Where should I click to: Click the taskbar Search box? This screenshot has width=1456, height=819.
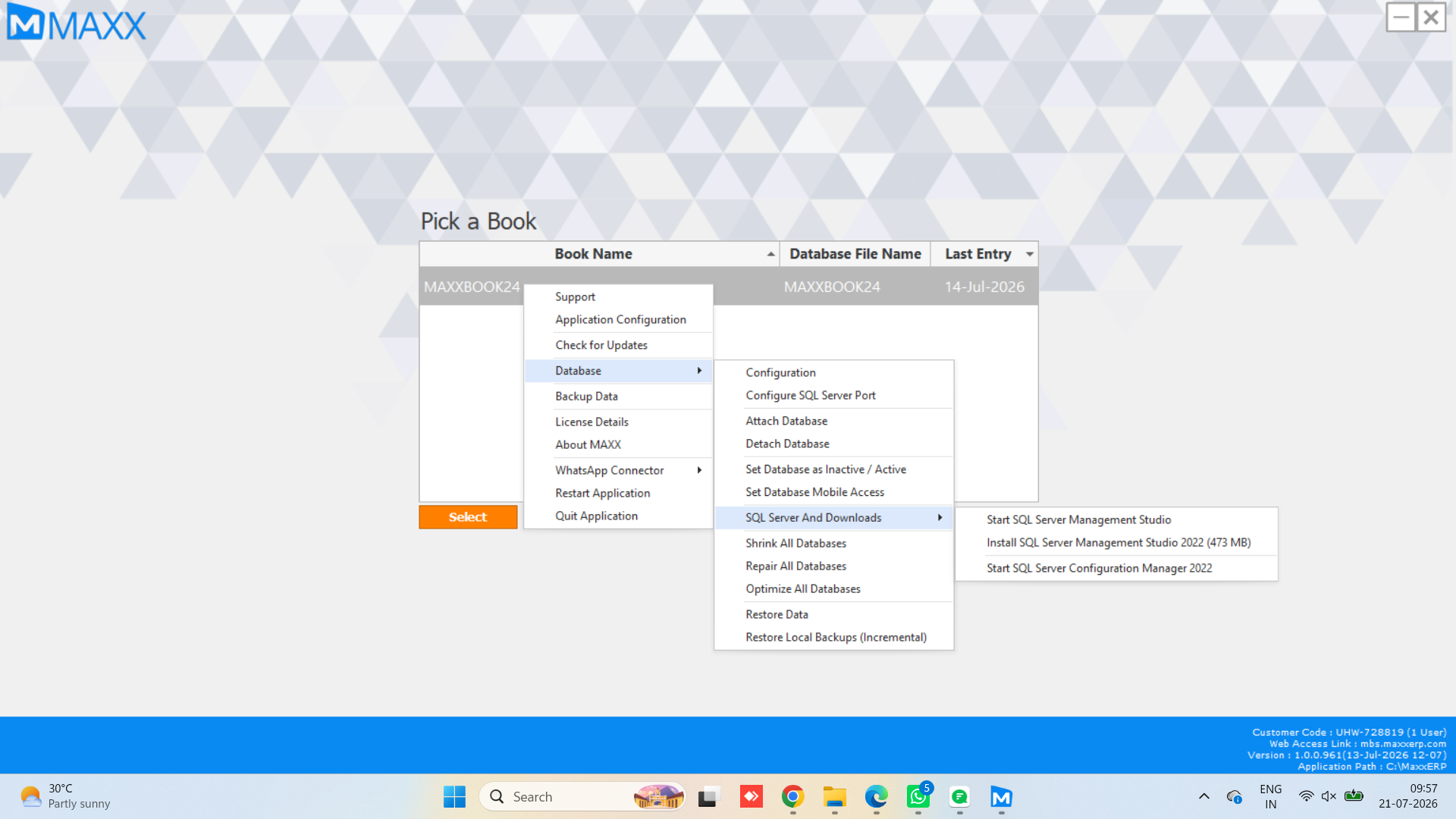coord(582,797)
